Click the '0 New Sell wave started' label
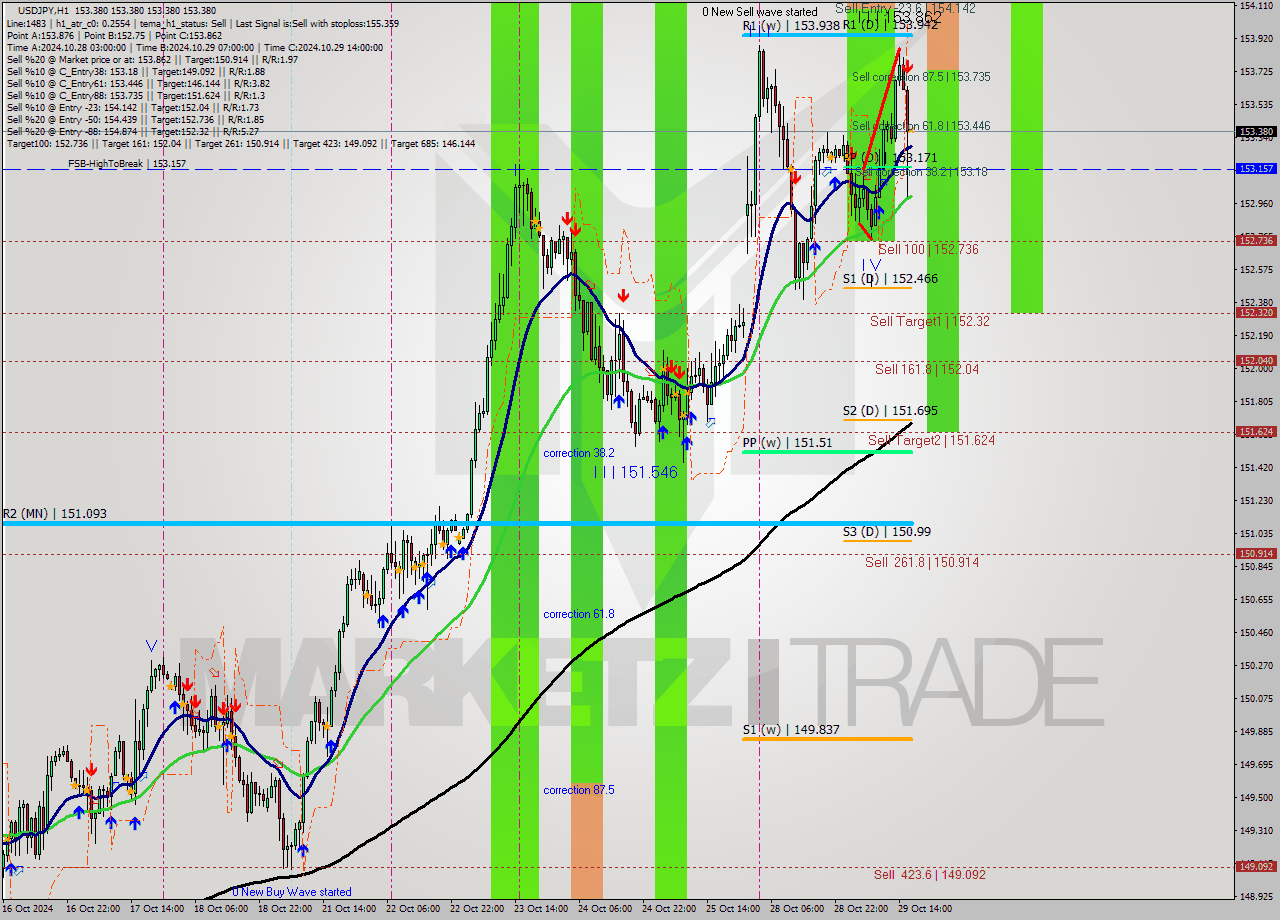 coord(759,12)
